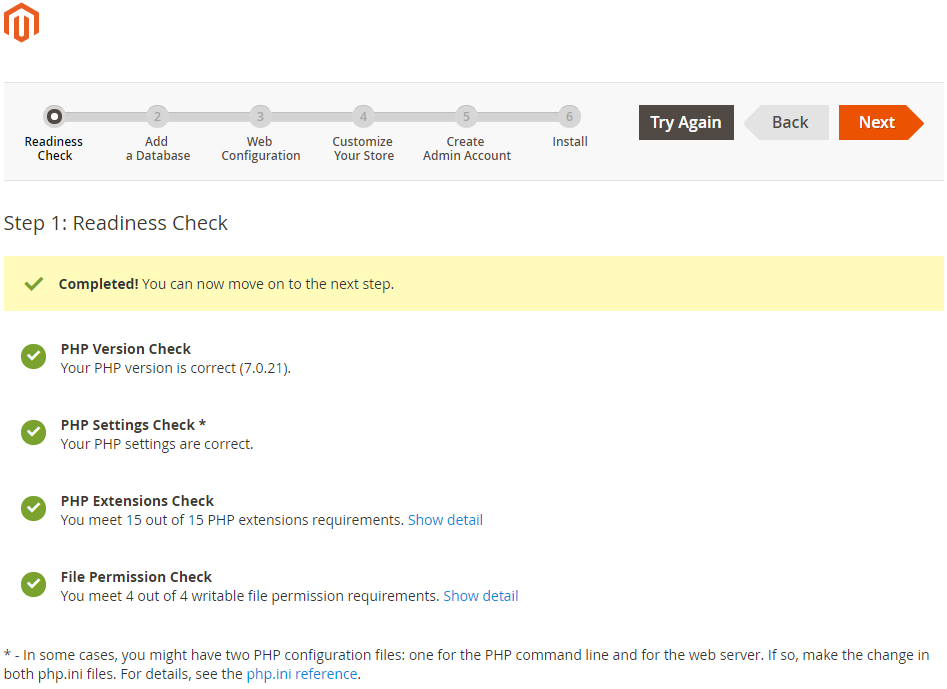Screen dimensions: 947x689
Task: Click the PHP Settings Check green checkmark
Action: click(34, 433)
